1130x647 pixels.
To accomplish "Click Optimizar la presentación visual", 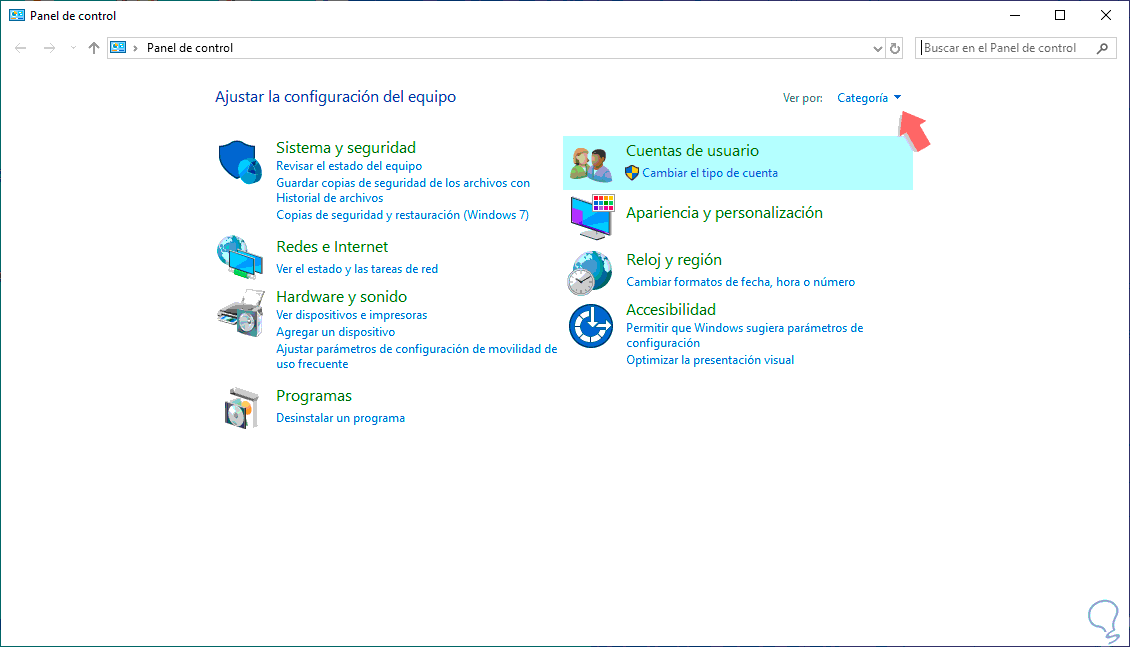I will point(710,360).
